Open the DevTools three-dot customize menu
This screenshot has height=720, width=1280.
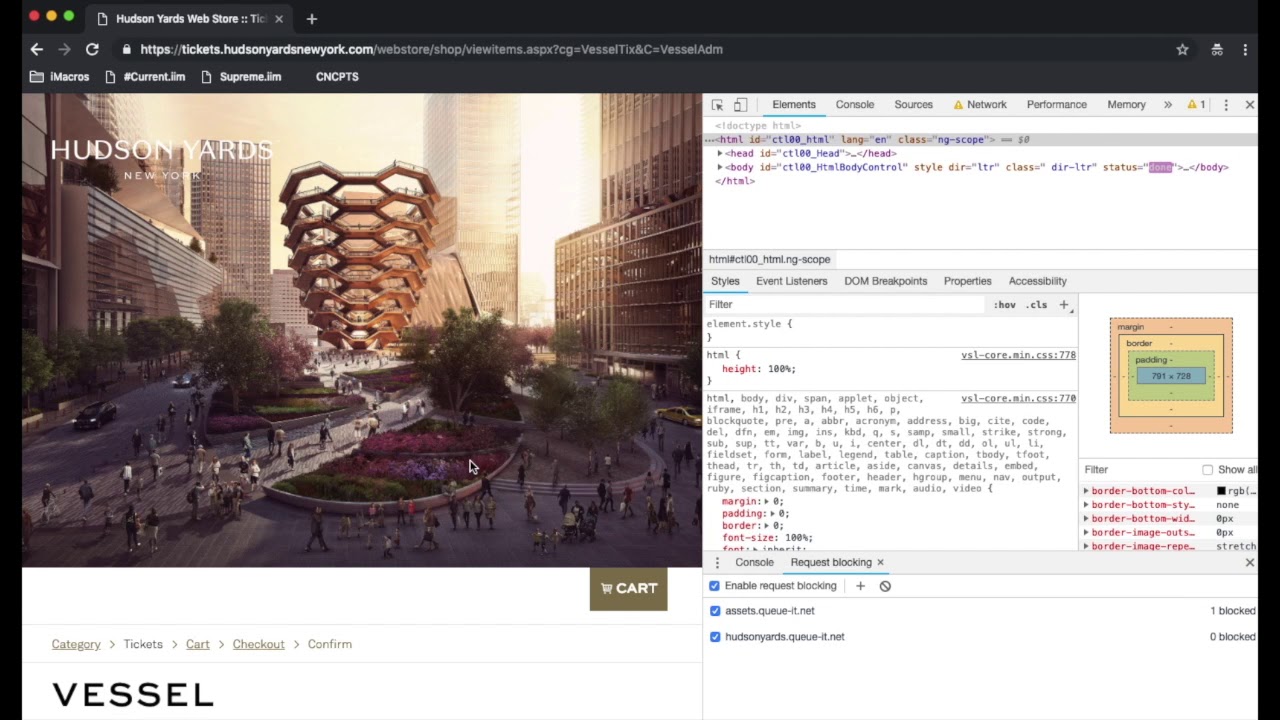coord(1226,105)
